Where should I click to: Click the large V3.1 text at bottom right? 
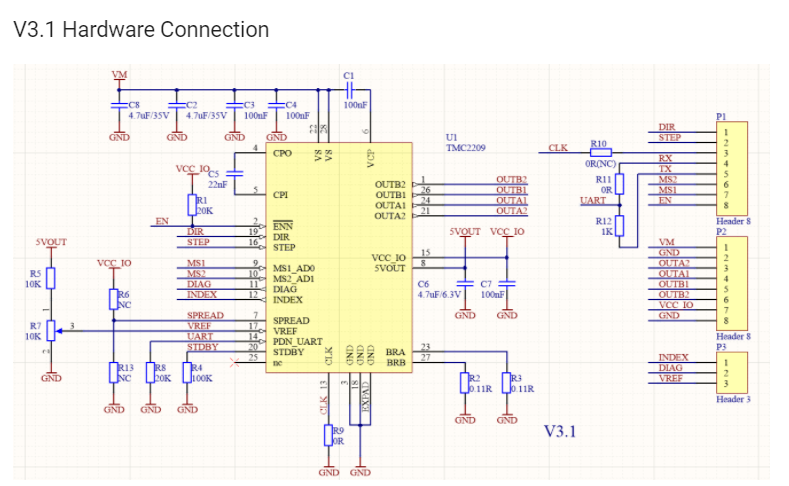(560, 432)
